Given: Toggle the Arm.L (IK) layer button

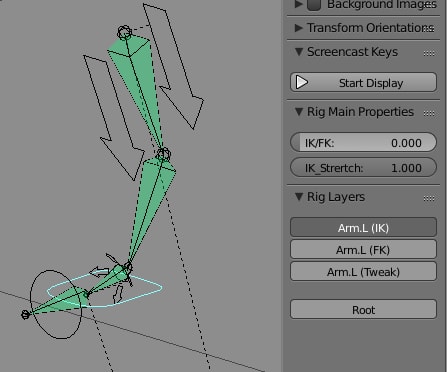Looking at the screenshot, I should coord(363,228).
